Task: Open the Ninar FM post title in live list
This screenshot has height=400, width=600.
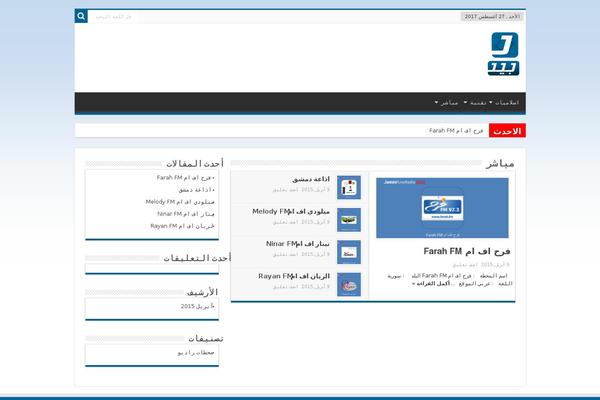Action: tap(298, 244)
